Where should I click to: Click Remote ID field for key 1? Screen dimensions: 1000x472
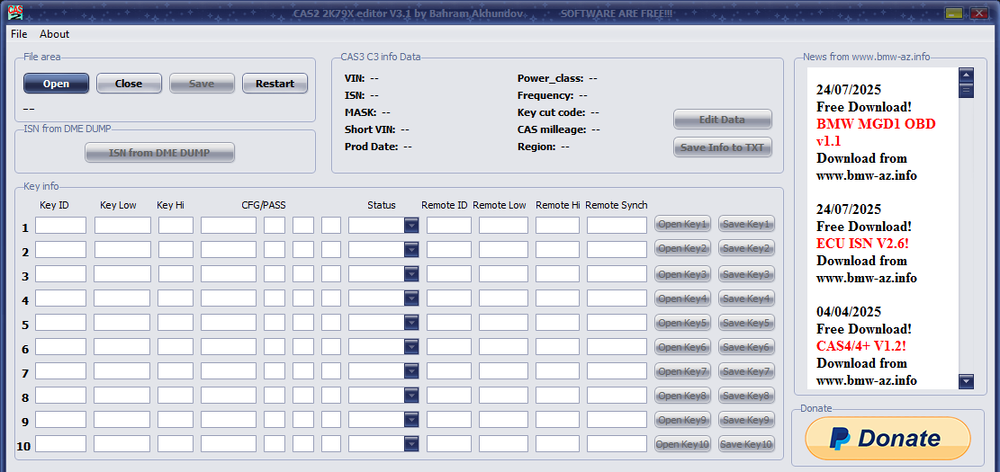[449, 225]
